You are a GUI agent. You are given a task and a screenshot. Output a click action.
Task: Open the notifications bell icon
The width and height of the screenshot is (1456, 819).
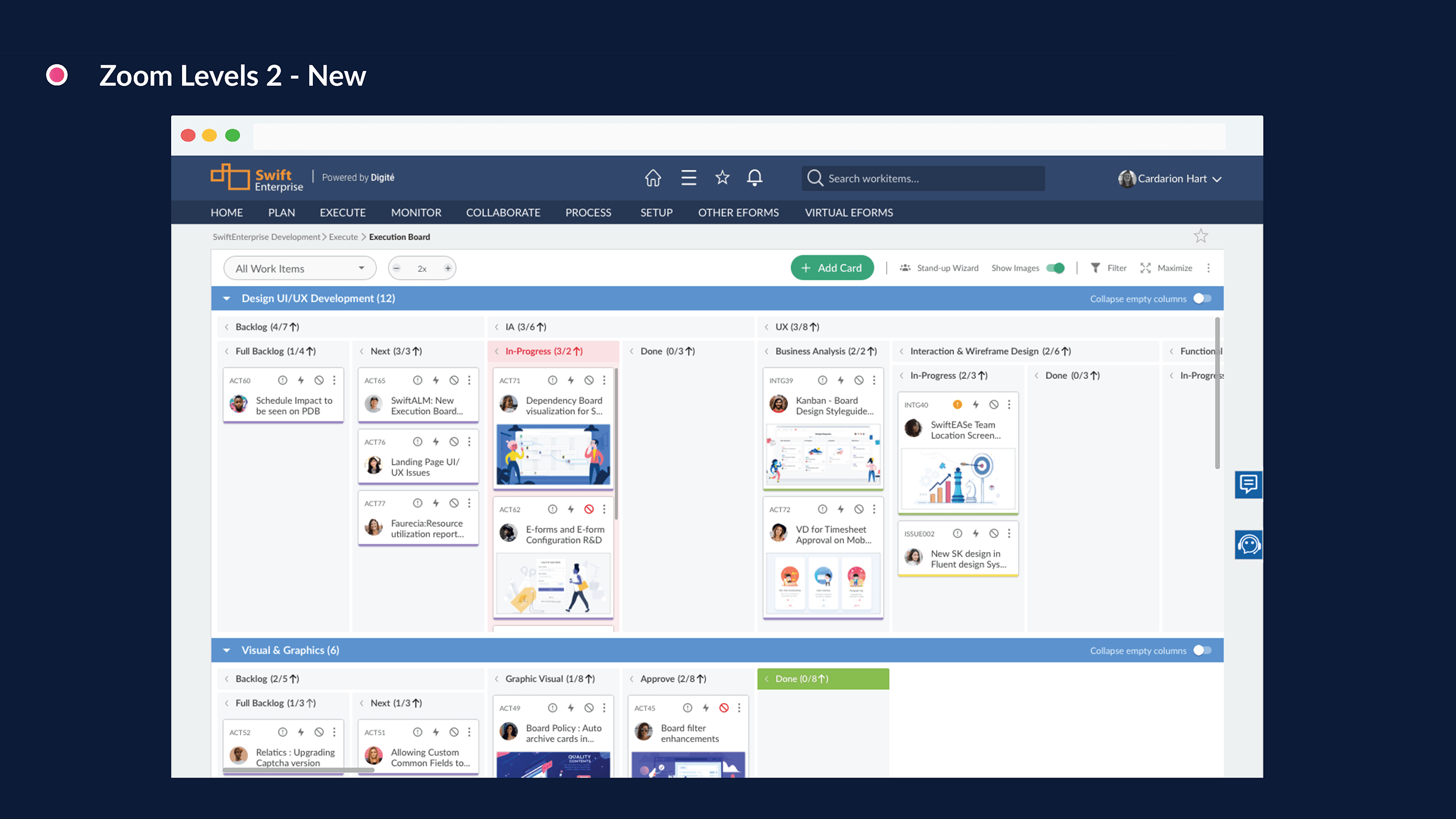pos(755,178)
